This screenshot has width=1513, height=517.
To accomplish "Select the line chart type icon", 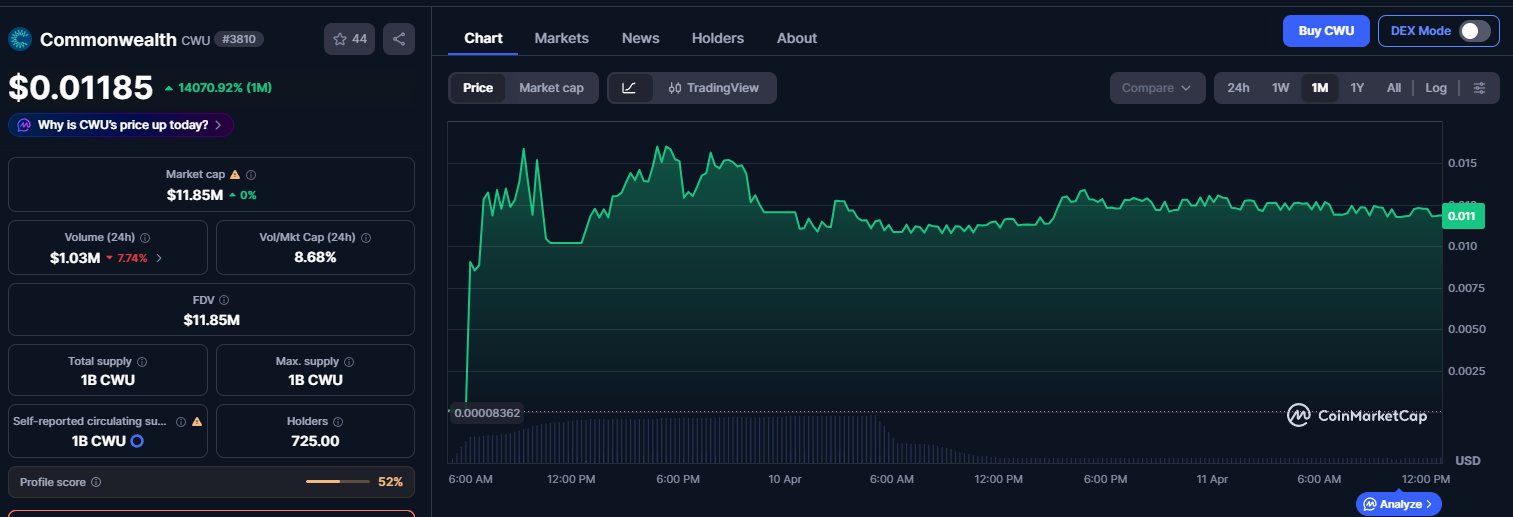I will pyautogui.click(x=629, y=88).
